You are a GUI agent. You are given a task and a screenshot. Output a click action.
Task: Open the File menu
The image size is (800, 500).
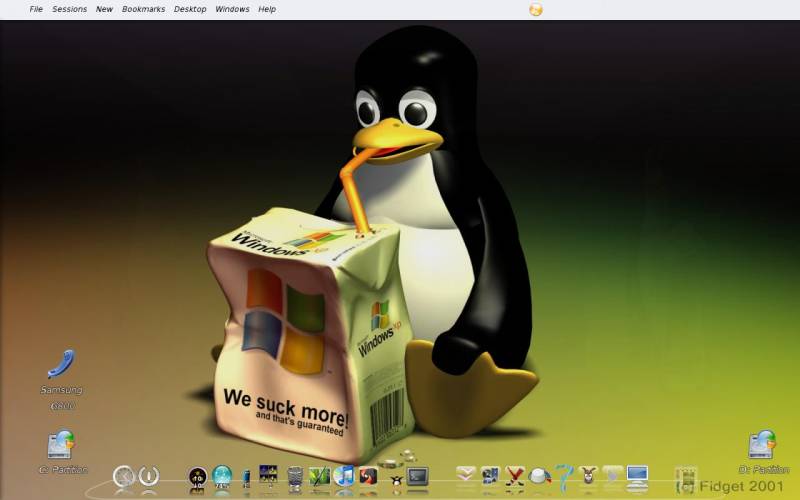(36, 9)
